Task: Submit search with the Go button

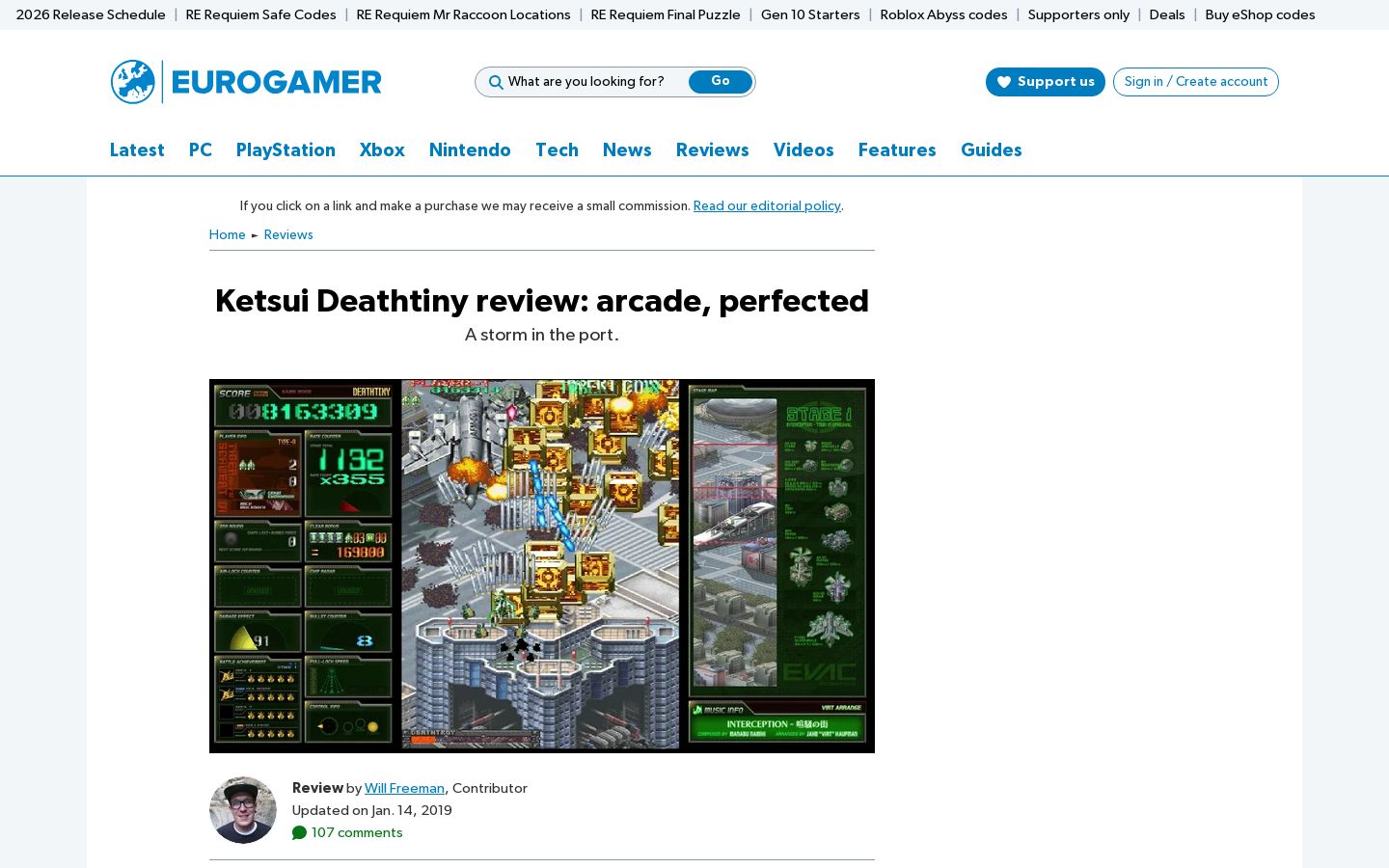Action: pyautogui.click(x=721, y=82)
